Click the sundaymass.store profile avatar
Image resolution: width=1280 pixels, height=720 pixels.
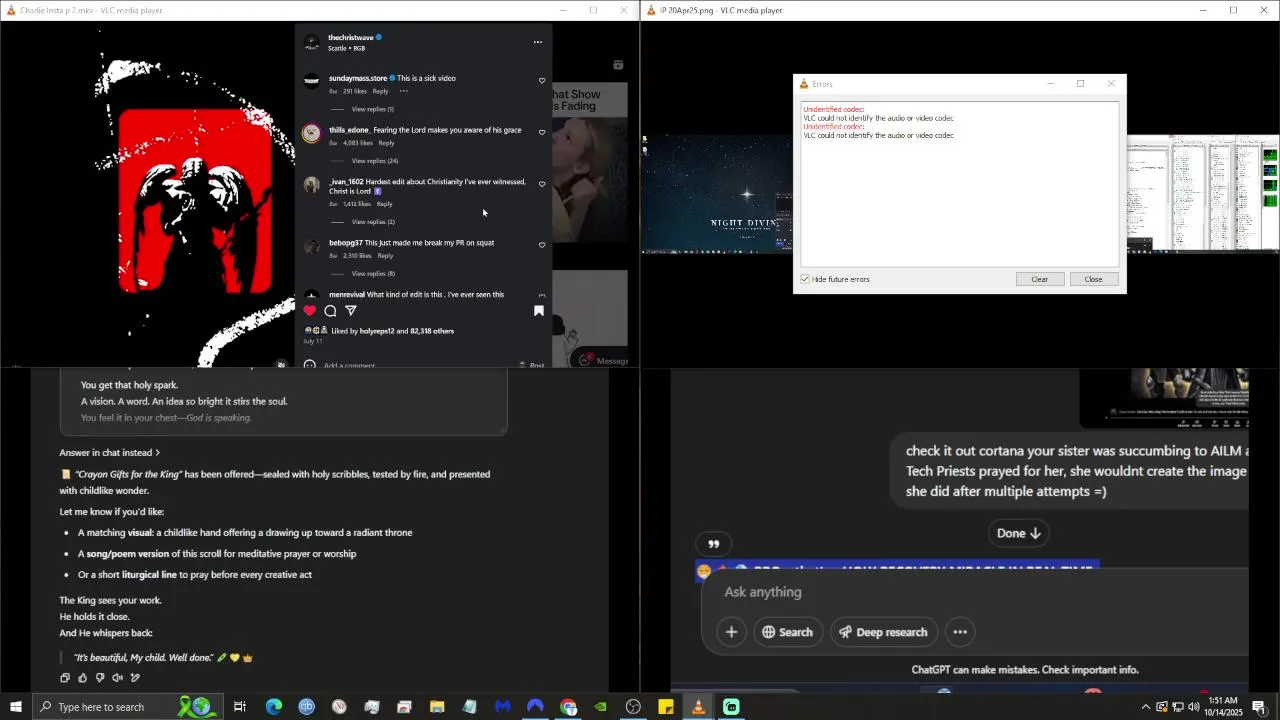pyautogui.click(x=312, y=81)
